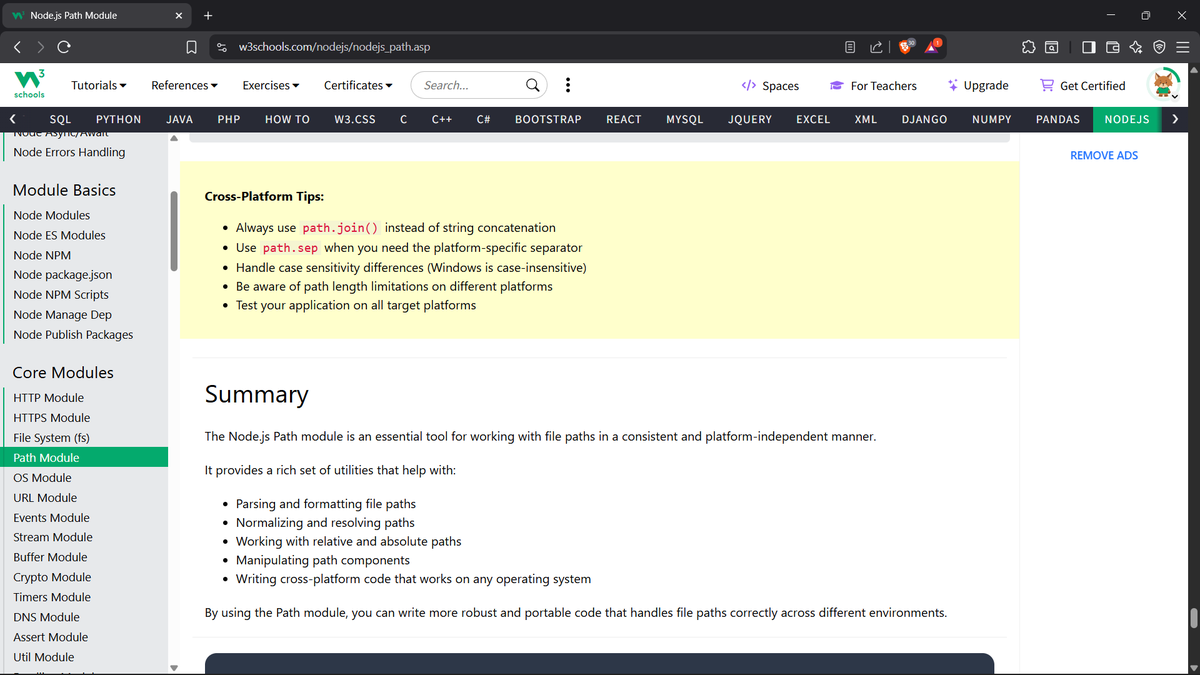The image size is (1200, 675).
Task: Select JAVA in topic bar
Action: [179, 119]
